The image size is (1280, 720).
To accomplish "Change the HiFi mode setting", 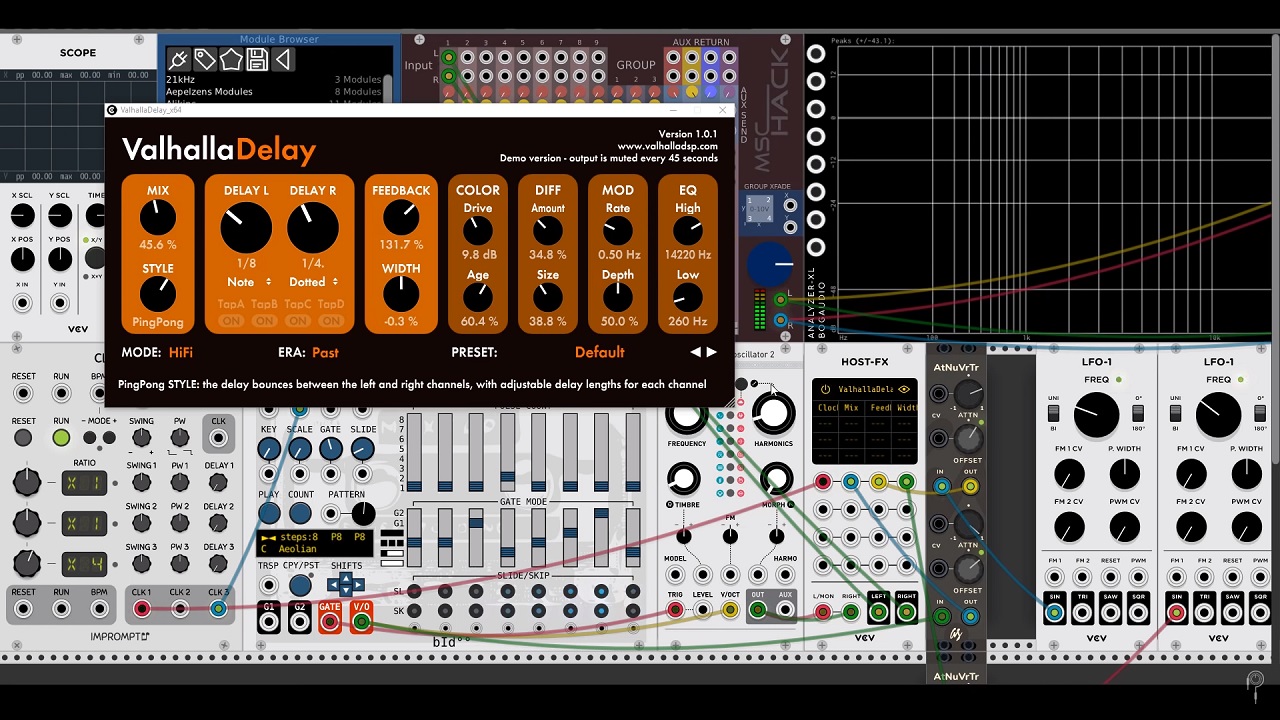I will 181,352.
